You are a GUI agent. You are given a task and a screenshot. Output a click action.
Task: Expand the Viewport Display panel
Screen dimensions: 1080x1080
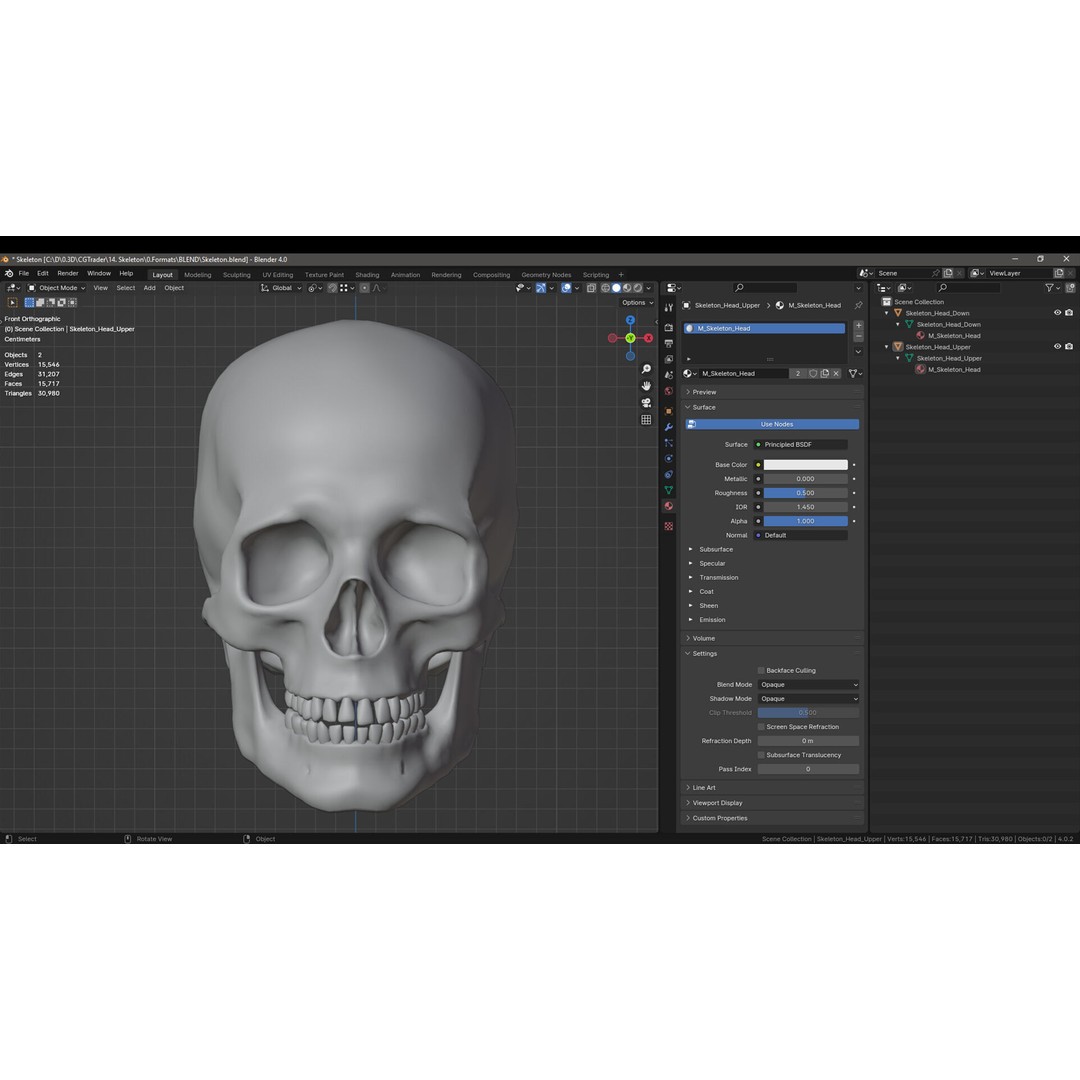click(x=772, y=802)
